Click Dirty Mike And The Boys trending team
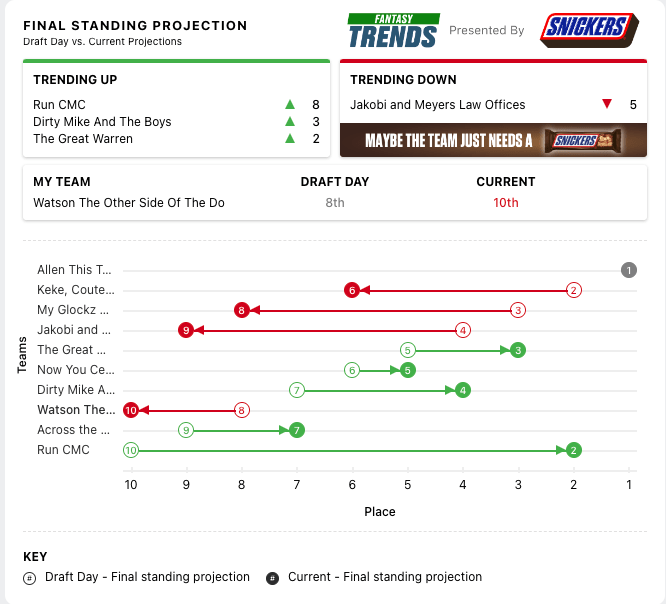This screenshot has height=604, width=666. click(102, 122)
